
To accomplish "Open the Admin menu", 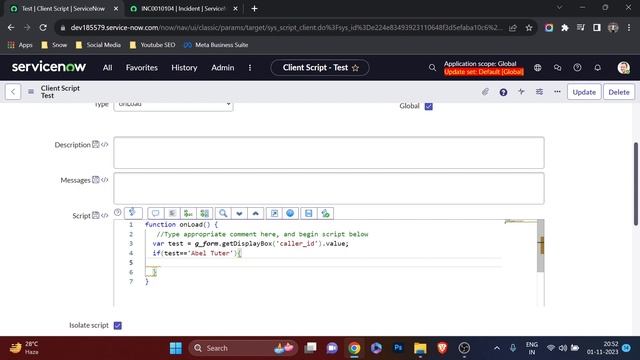I will 222,68.
